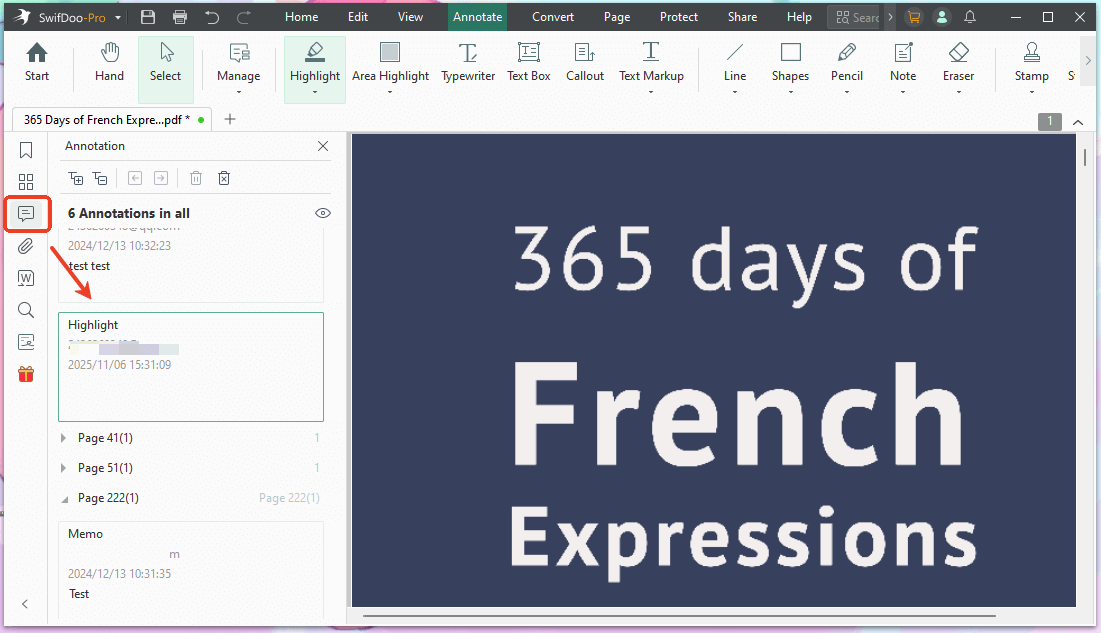Viewport: 1101px width, 633px height.
Task: Open the bookmark panel in sidebar
Action: click(26, 150)
